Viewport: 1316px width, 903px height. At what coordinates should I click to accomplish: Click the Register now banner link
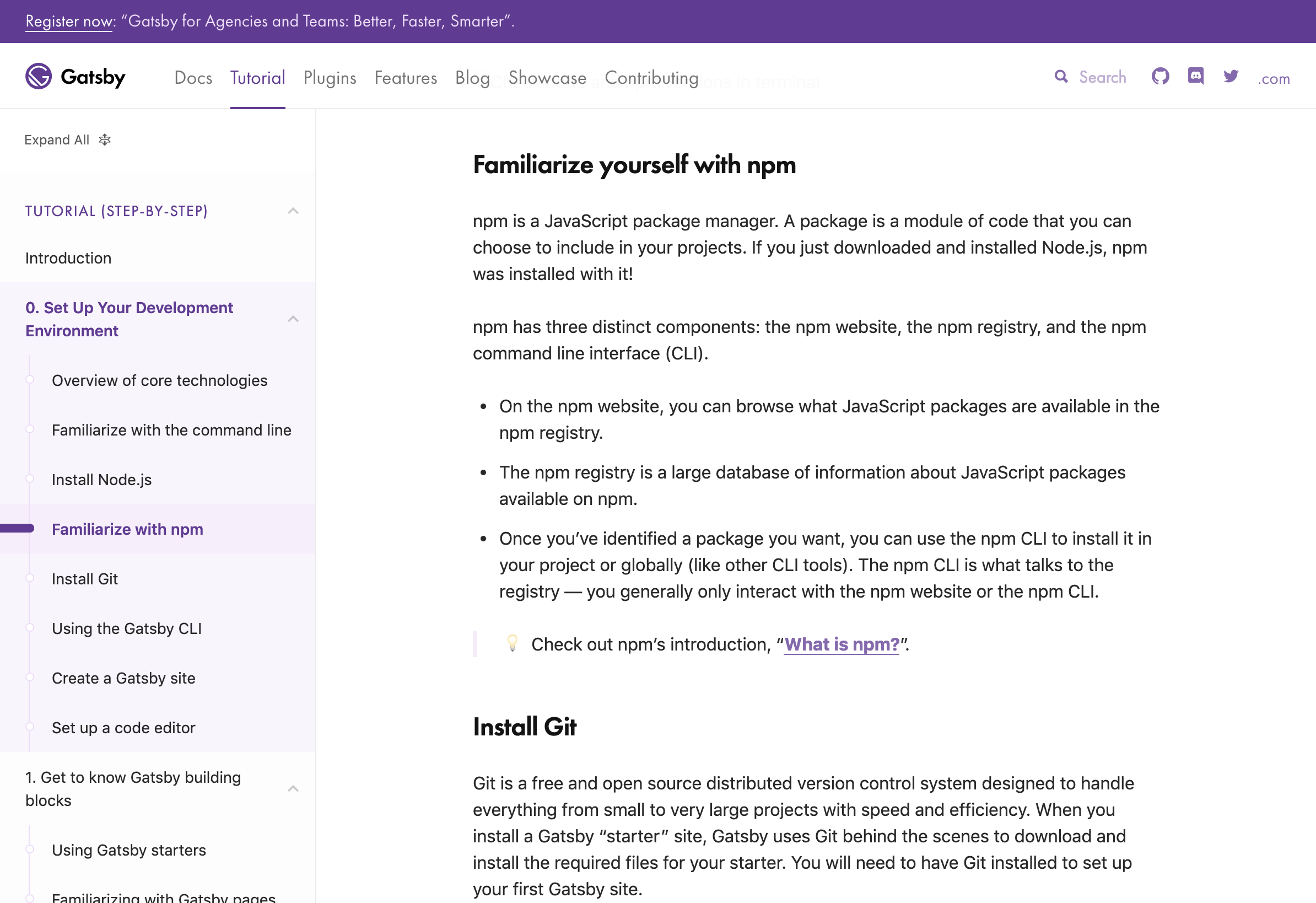click(69, 21)
